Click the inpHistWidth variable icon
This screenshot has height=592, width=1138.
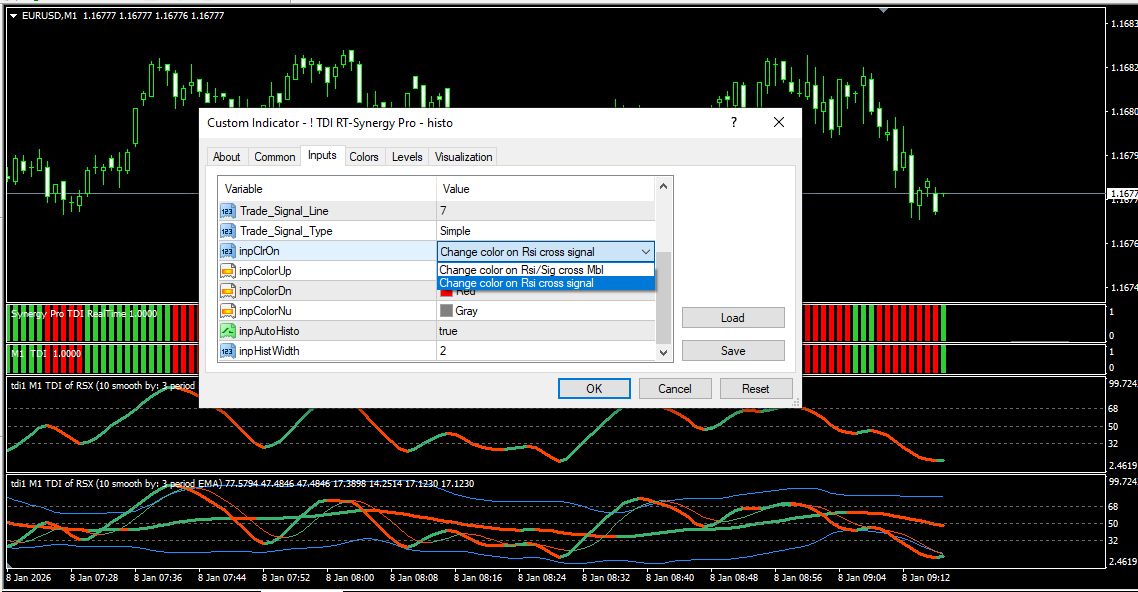227,351
